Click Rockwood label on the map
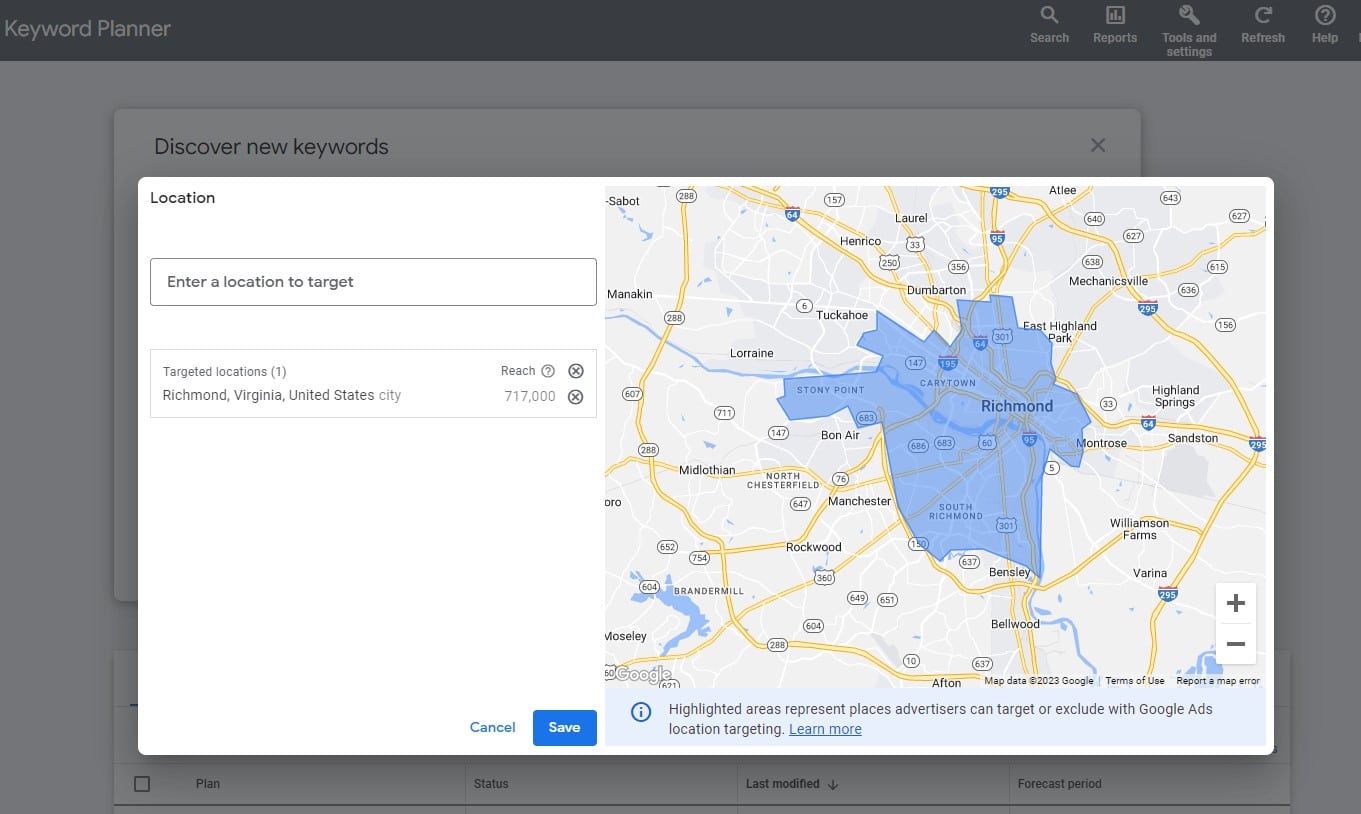This screenshot has width=1361, height=814. point(814,547)
